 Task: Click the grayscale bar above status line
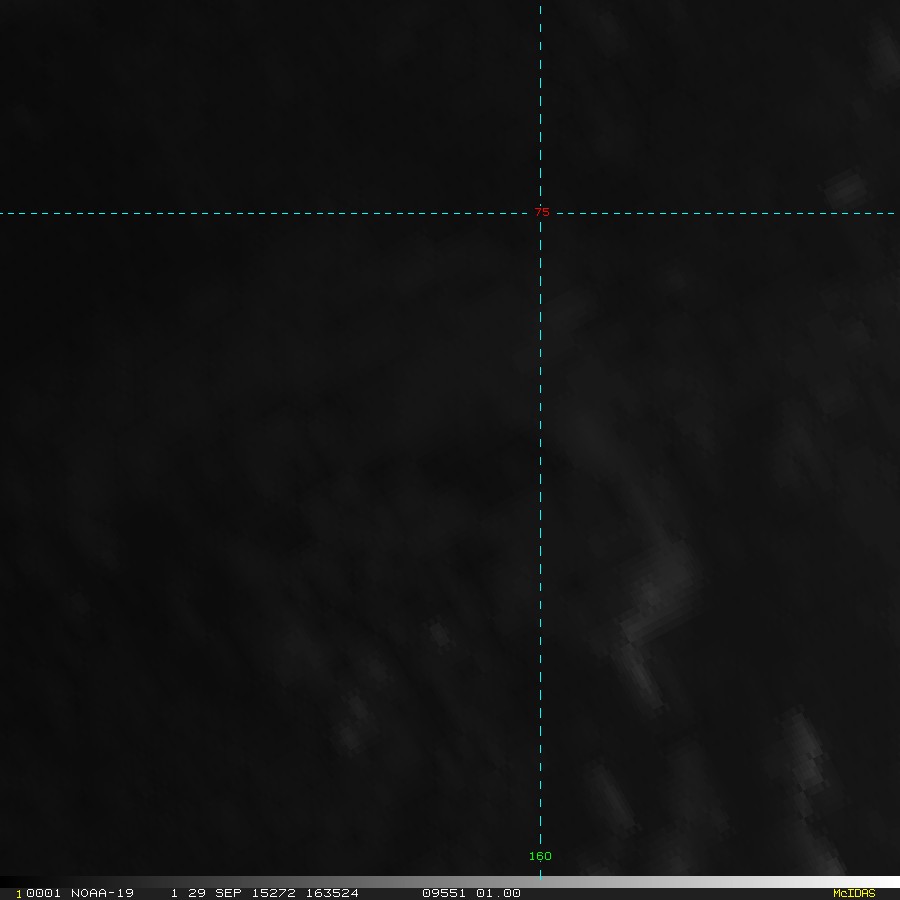(450, 882)
